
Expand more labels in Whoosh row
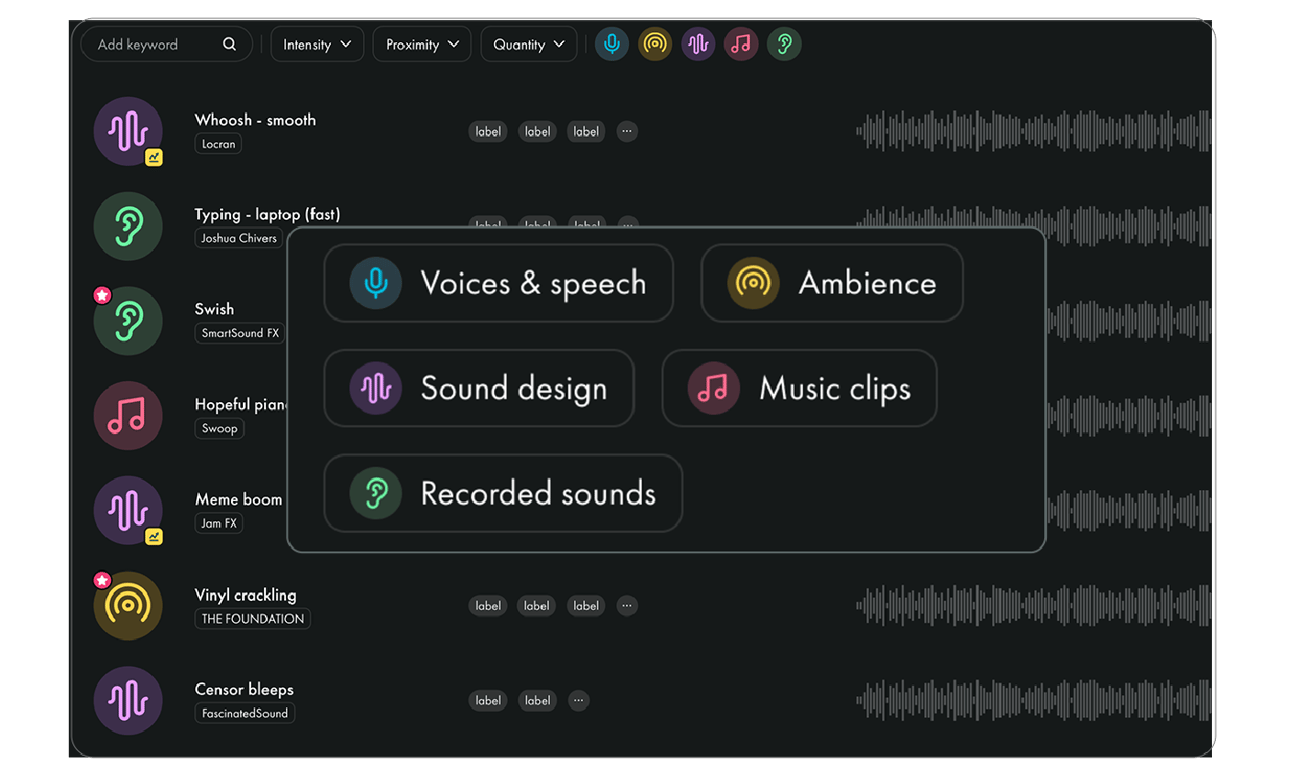(x=627, y=131)
